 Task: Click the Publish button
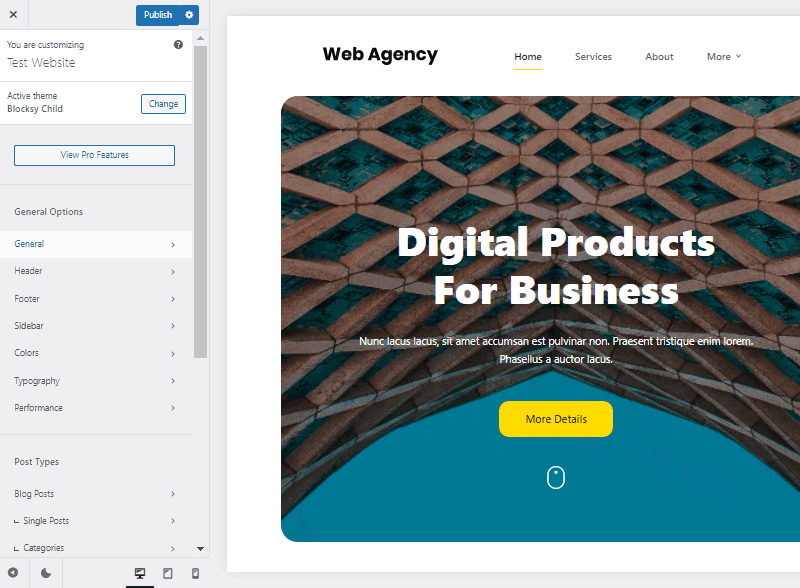158,15
